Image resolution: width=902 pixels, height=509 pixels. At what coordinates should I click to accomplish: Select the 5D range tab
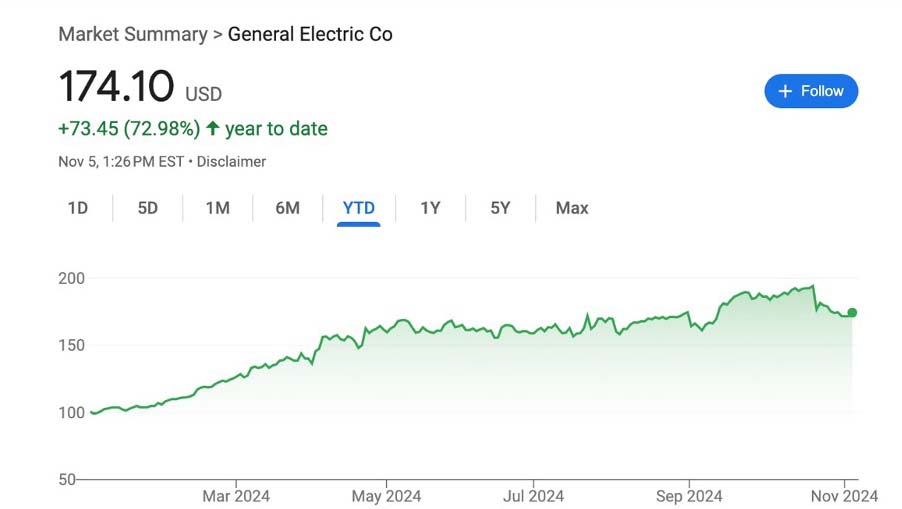click(x=148, y=208)
